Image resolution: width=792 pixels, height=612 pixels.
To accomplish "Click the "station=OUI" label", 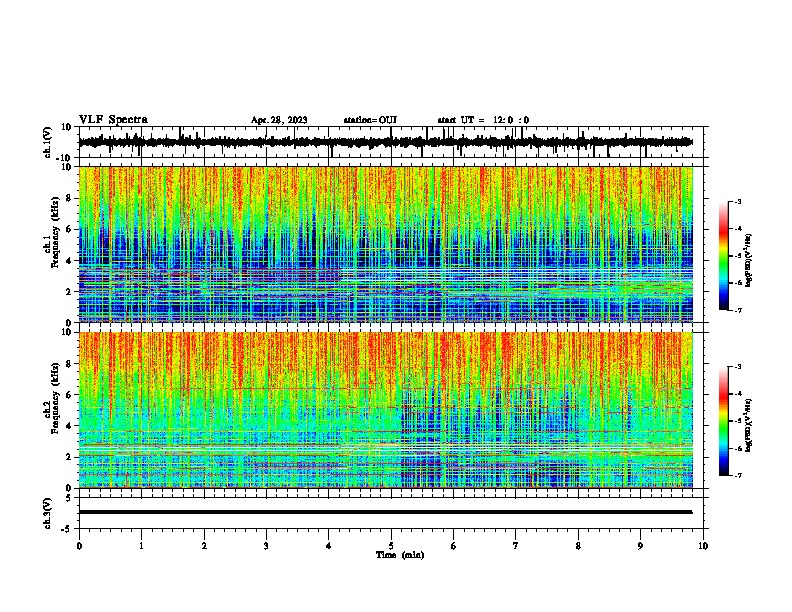I will 370,120.
